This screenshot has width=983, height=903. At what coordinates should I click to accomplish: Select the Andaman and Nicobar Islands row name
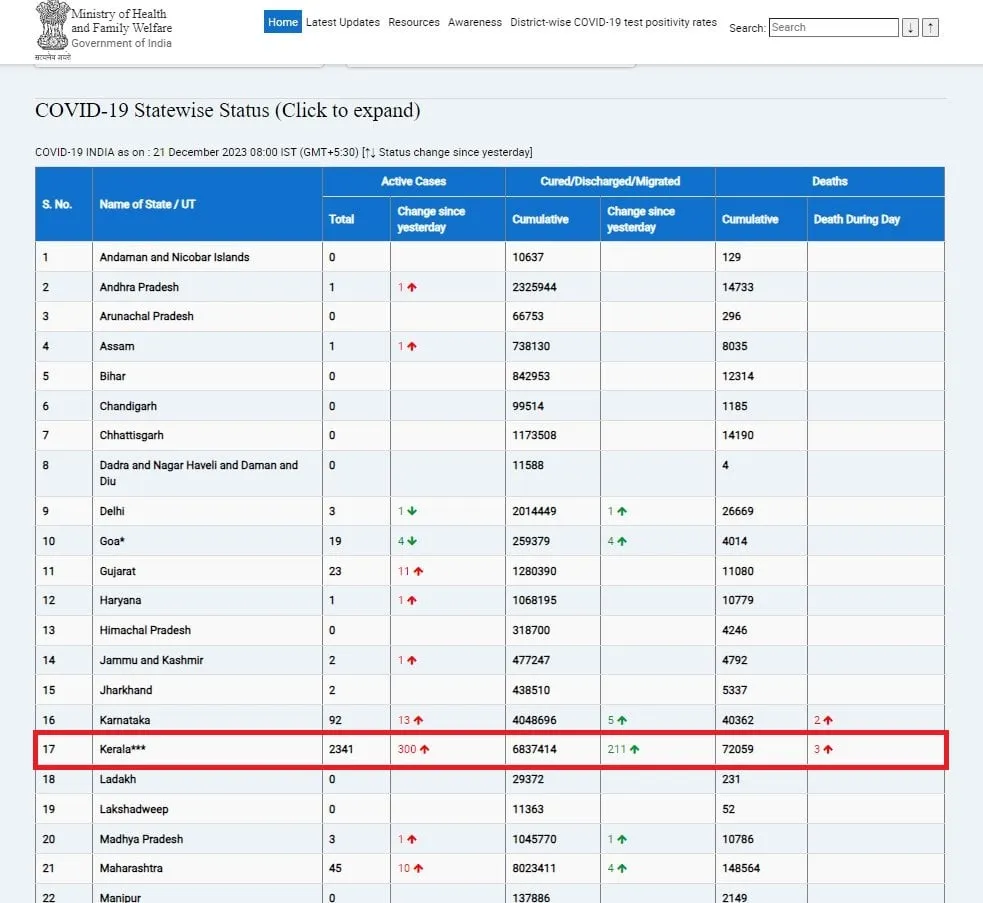(174, 257)
